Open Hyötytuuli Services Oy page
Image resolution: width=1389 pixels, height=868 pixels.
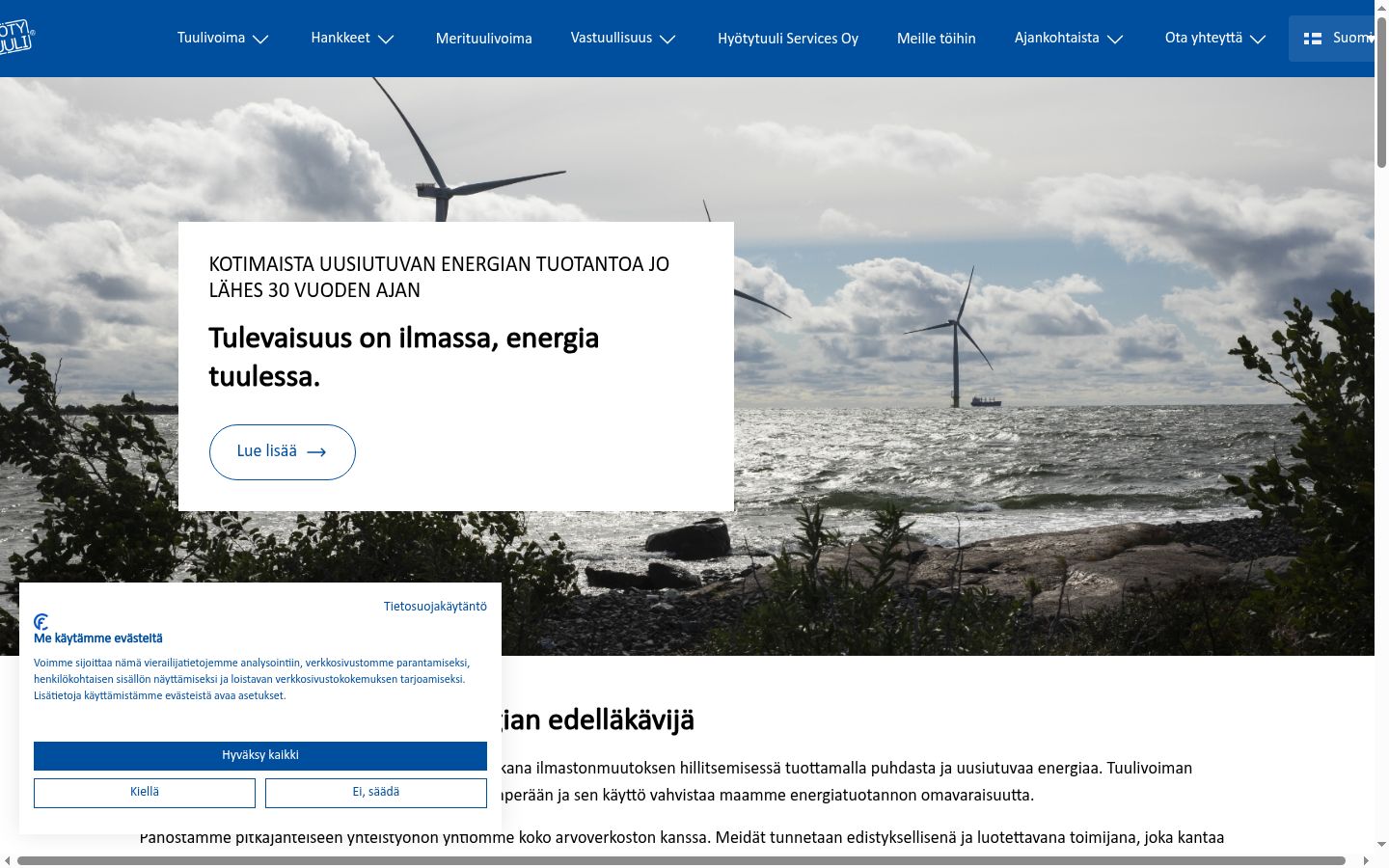(788, 39)
